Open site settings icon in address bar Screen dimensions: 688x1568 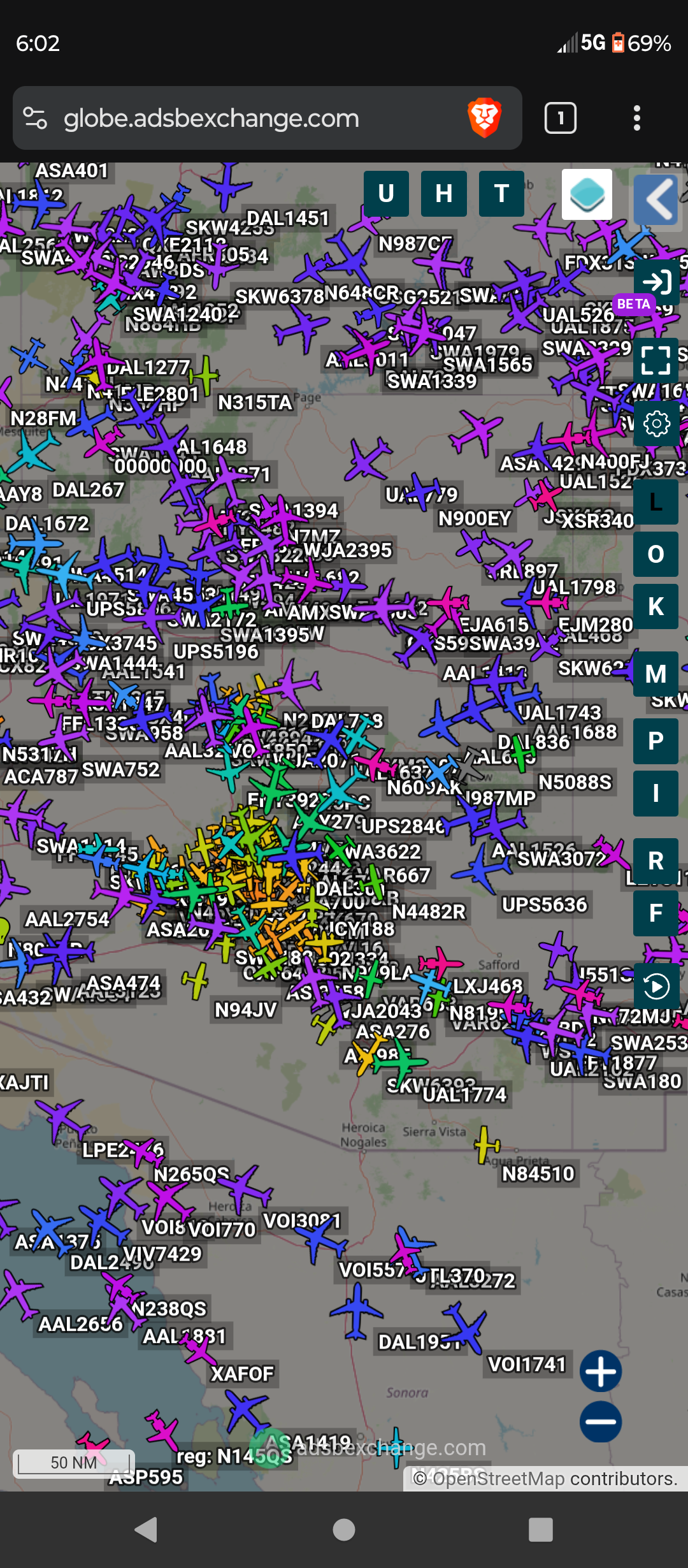[x=35, y=118]
